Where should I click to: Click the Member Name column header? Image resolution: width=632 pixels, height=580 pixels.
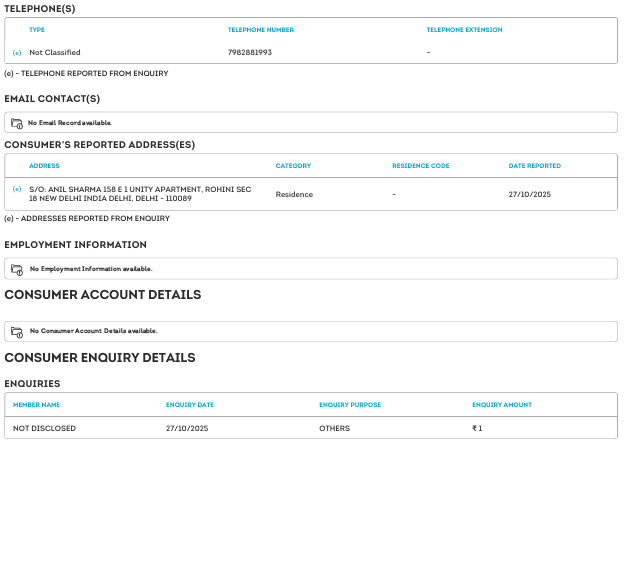click(x=36, y=405)
